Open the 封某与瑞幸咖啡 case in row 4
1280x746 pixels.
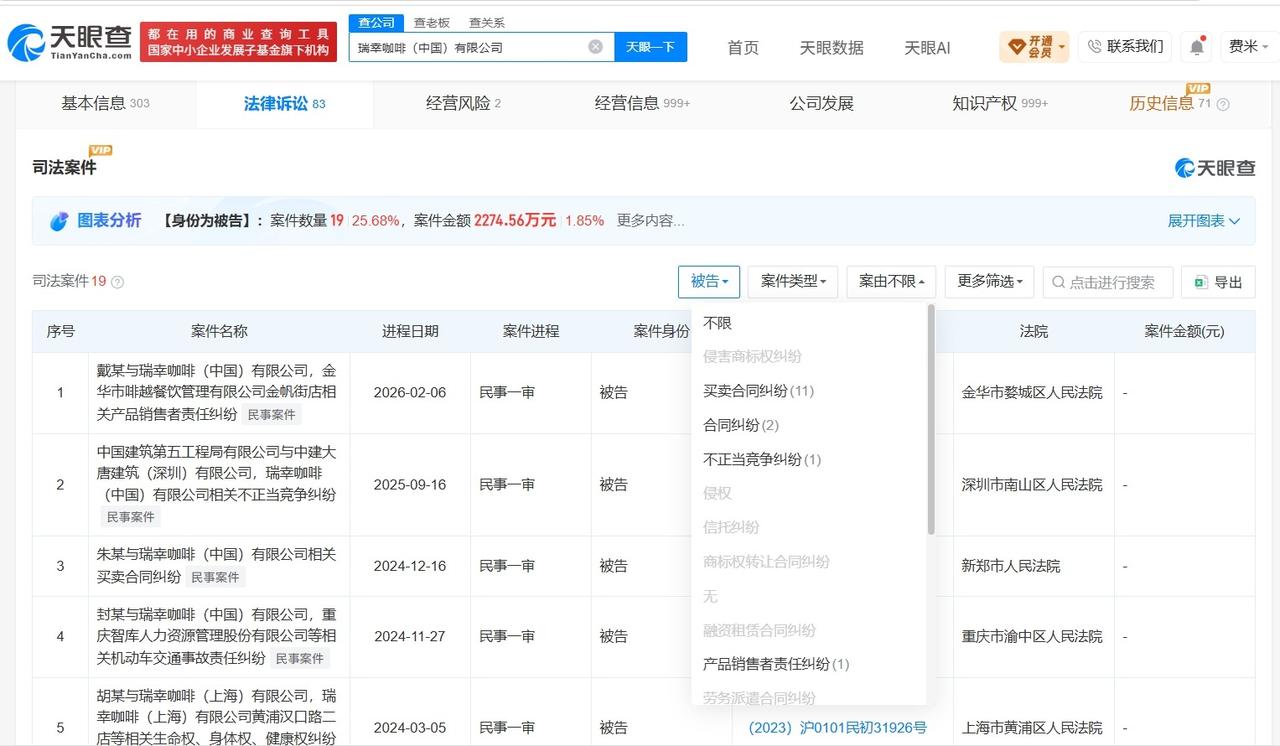coord(216,636)
